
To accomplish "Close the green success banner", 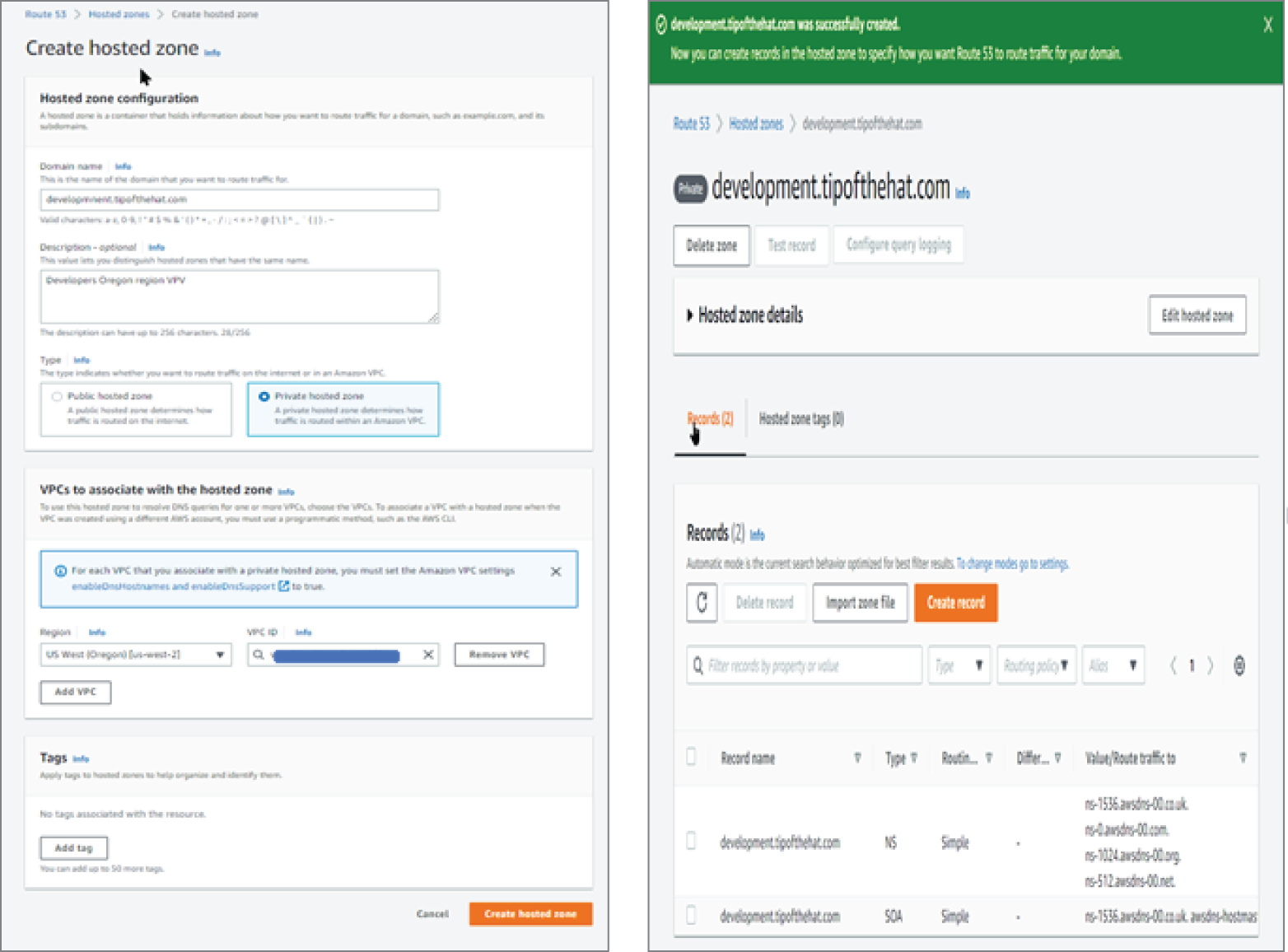I will [x=1268, y=25].
